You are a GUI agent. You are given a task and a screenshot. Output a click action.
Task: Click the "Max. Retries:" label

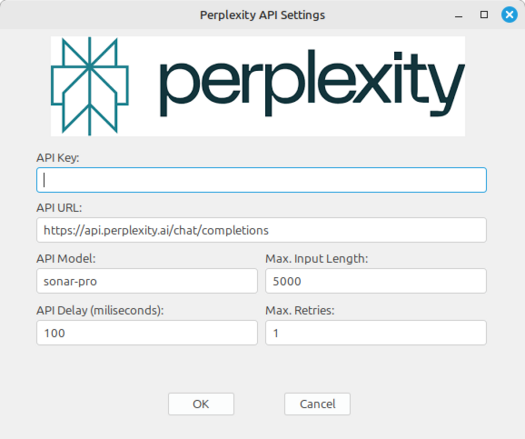300,310
